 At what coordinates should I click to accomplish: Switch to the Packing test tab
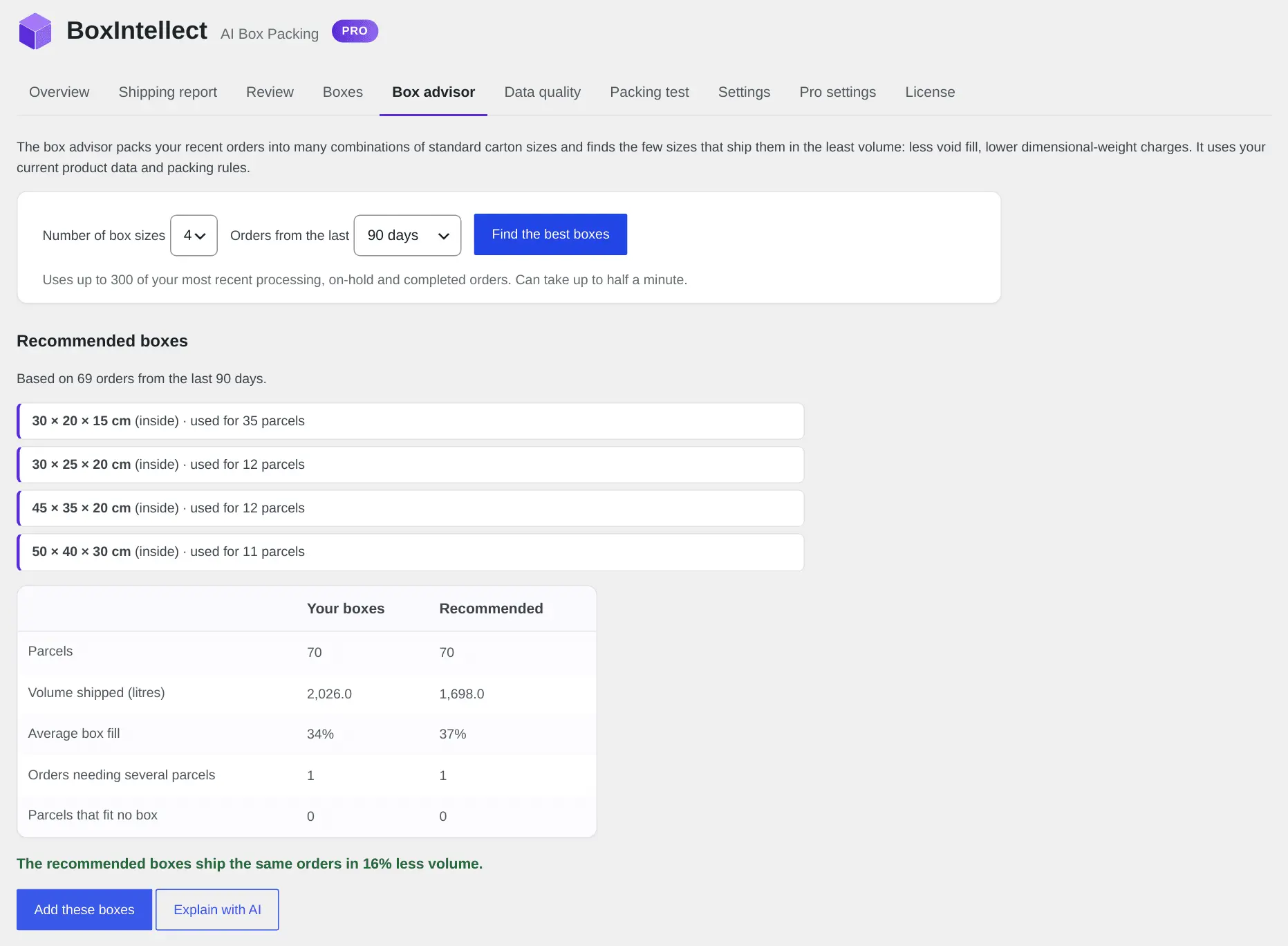pyautogui.click(x=649, y=92)
